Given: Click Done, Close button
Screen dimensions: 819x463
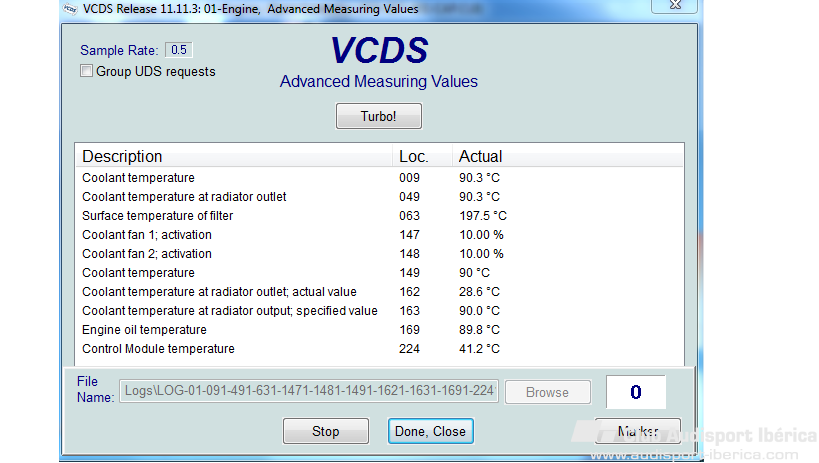Looking at the screenshot, I should pyautogui.click(x=430, y=431).
